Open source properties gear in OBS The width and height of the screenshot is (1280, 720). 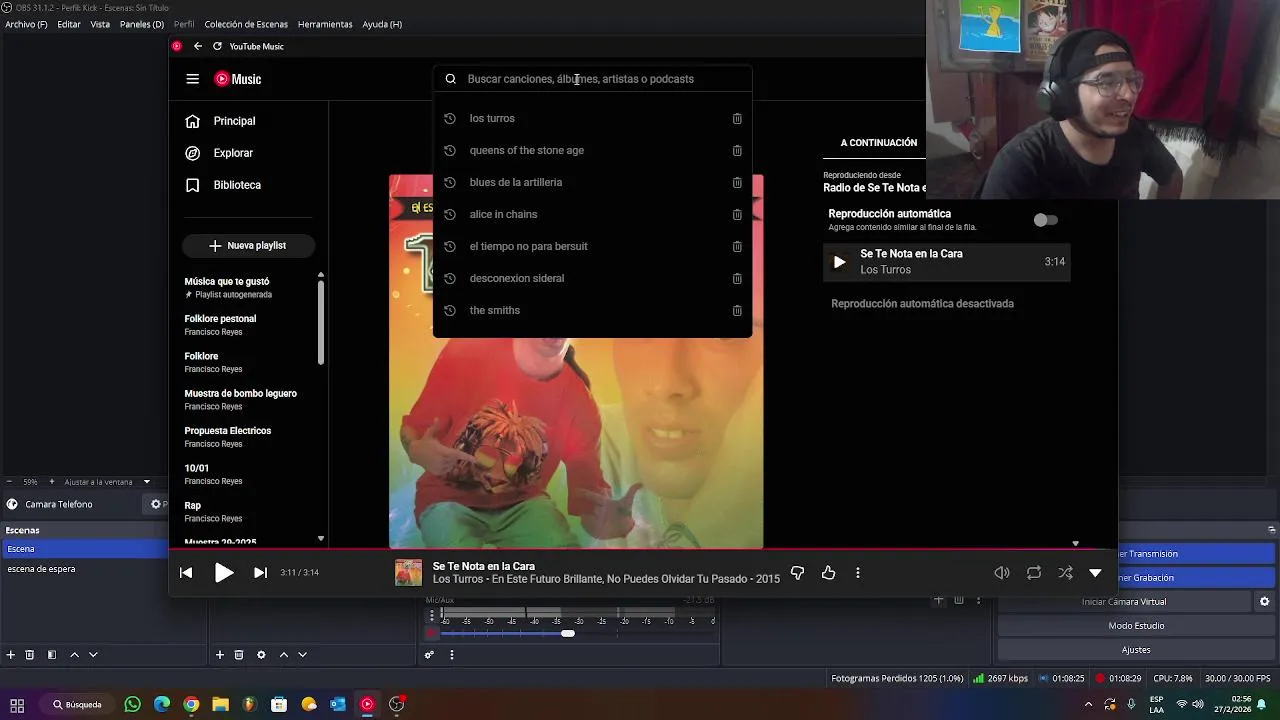pyautogui.click(x=261, y=655)
